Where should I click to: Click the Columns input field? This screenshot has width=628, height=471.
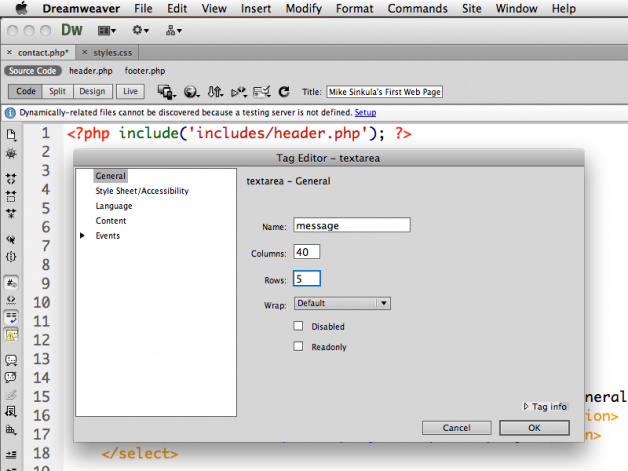point(307,252)
